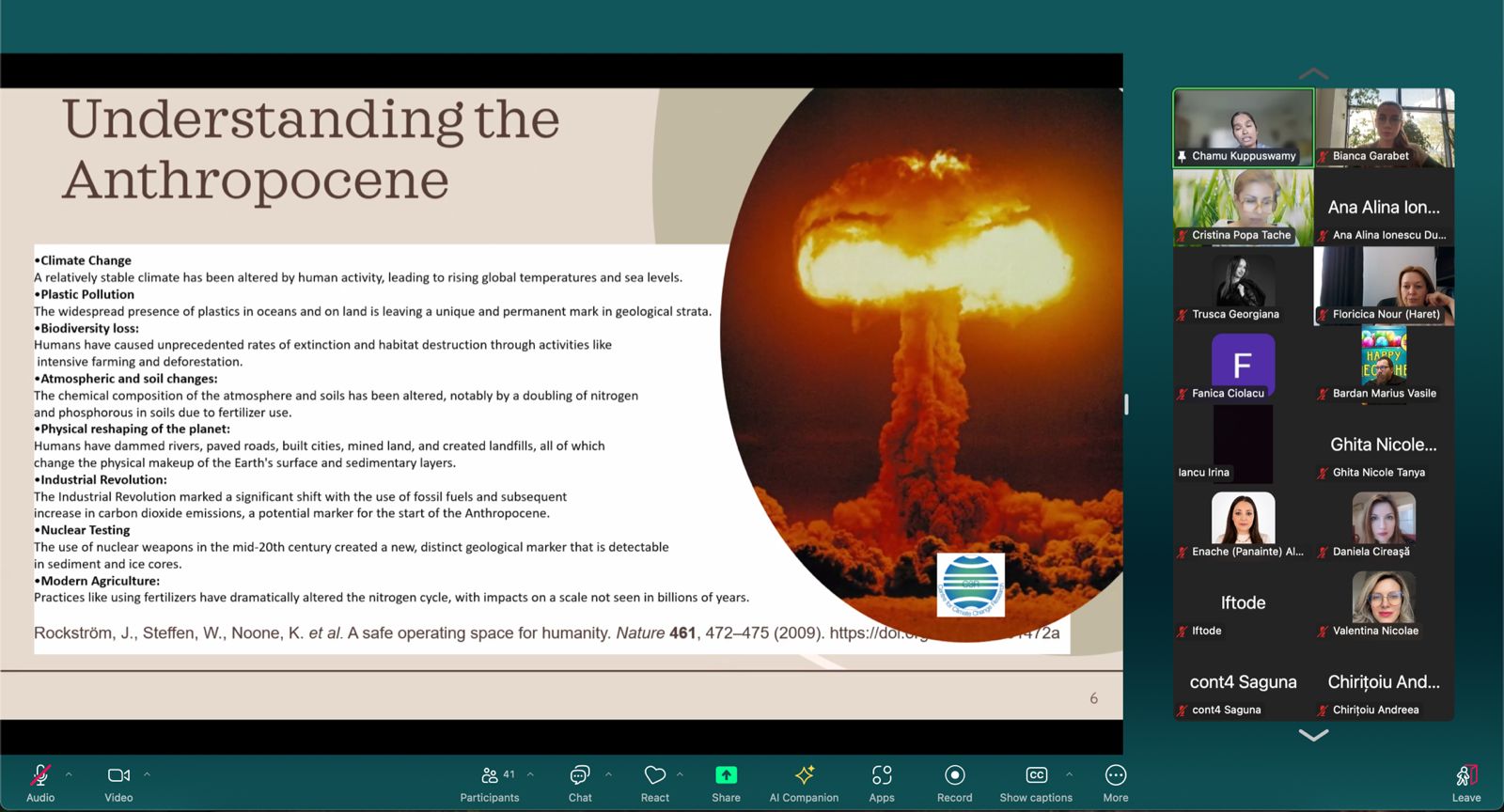The height and width of the screenshot is (812, 1504).
Task: Launch the AI Companion
Action: coord(804,782)
